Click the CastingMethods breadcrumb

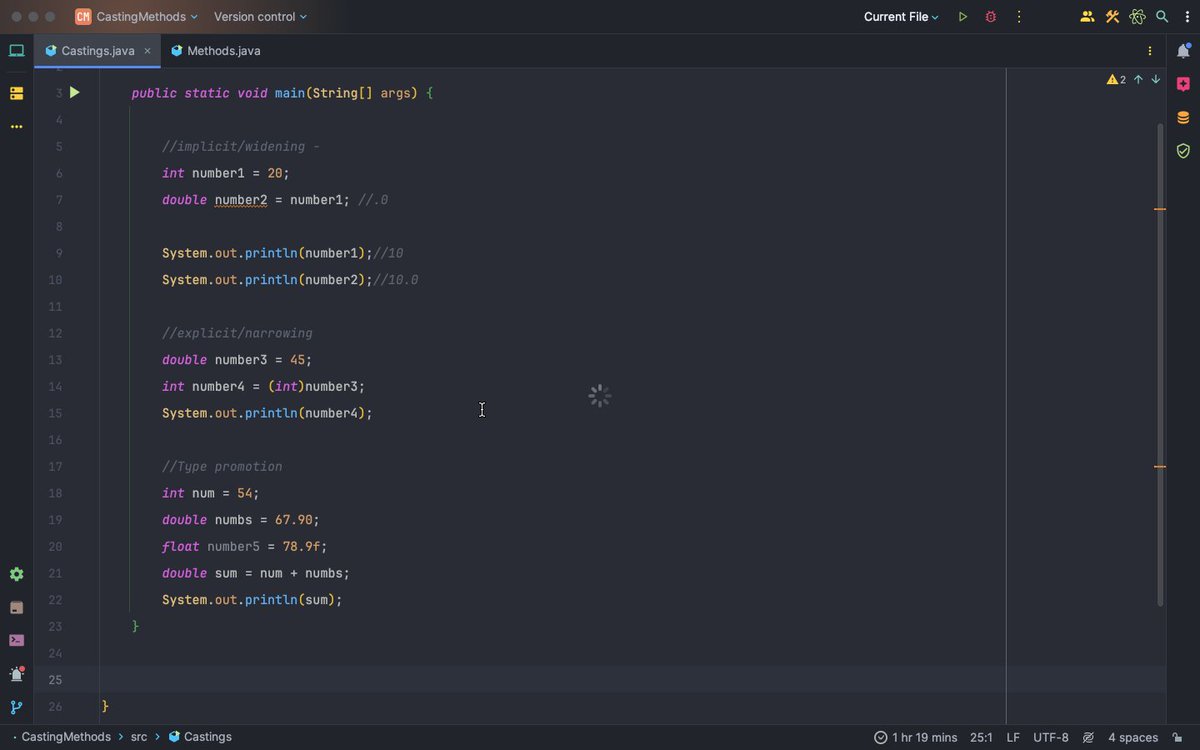click(x=66, y=737)
